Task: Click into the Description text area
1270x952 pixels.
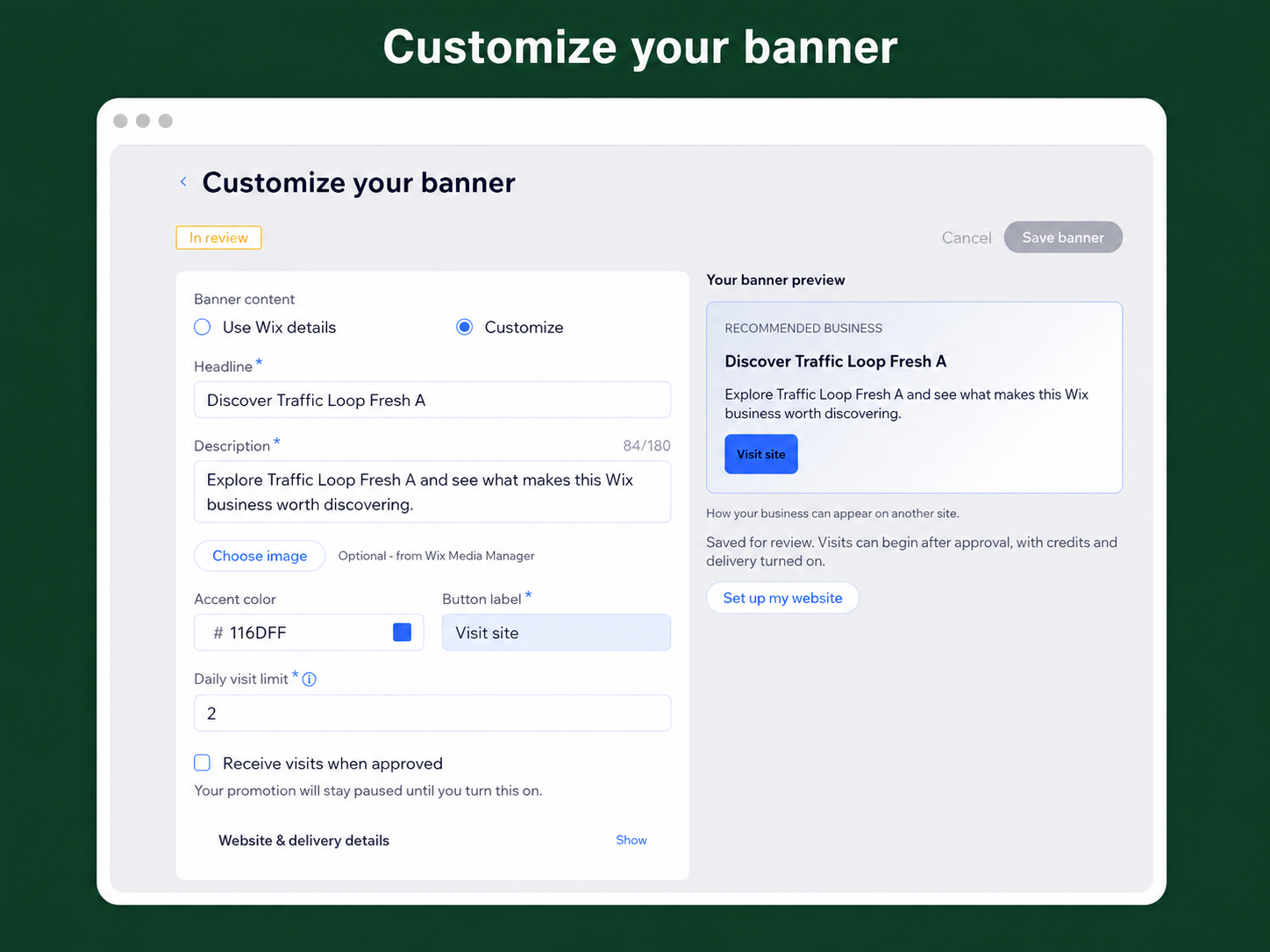Action: pyautogui.click(x=432, y=492)
